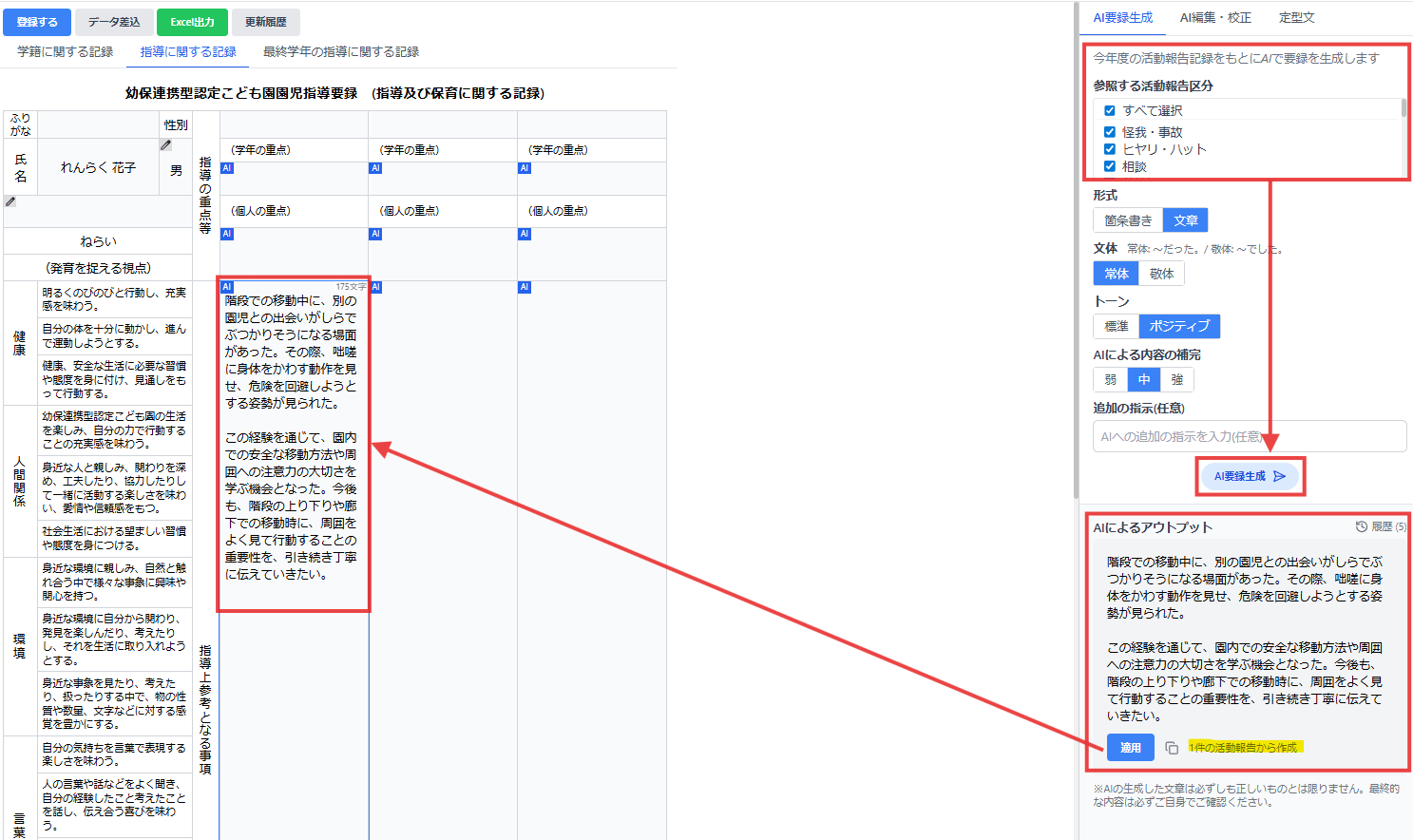The image size is (1413, 840).
Task: Switch the 文体 option to 敬体
Action: tap(1163, 273)
